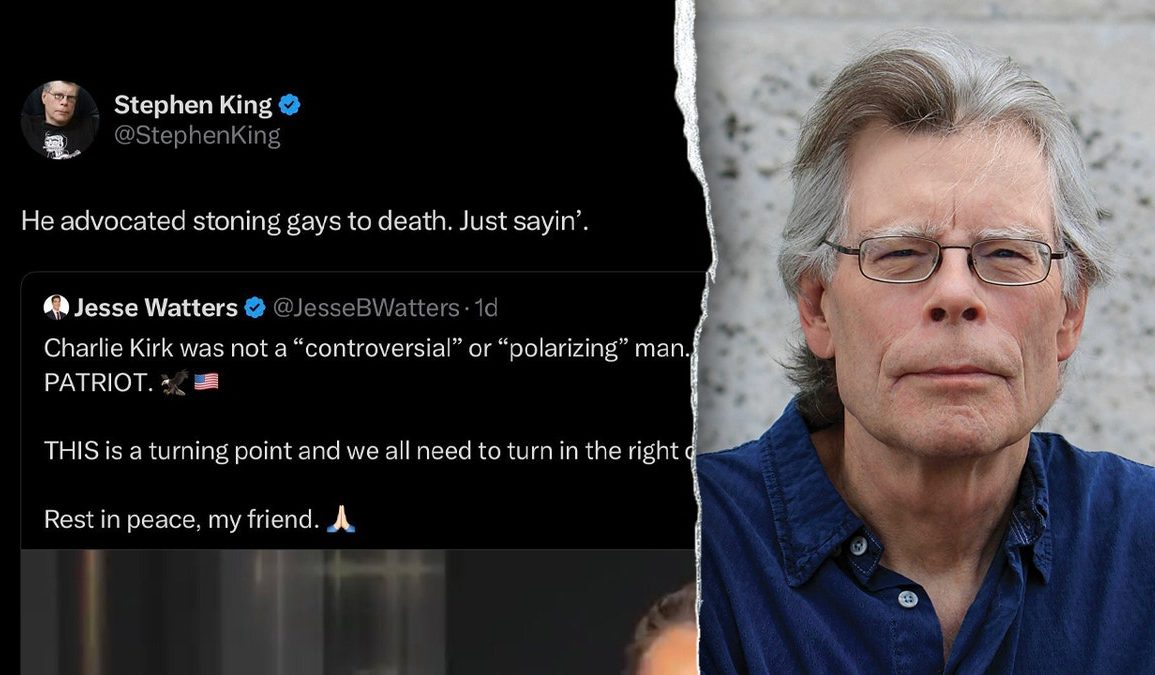Click the verified badge beside Stephen King
The height and width of the screenshot is (675, 1155).
click(x=289, y=105)
